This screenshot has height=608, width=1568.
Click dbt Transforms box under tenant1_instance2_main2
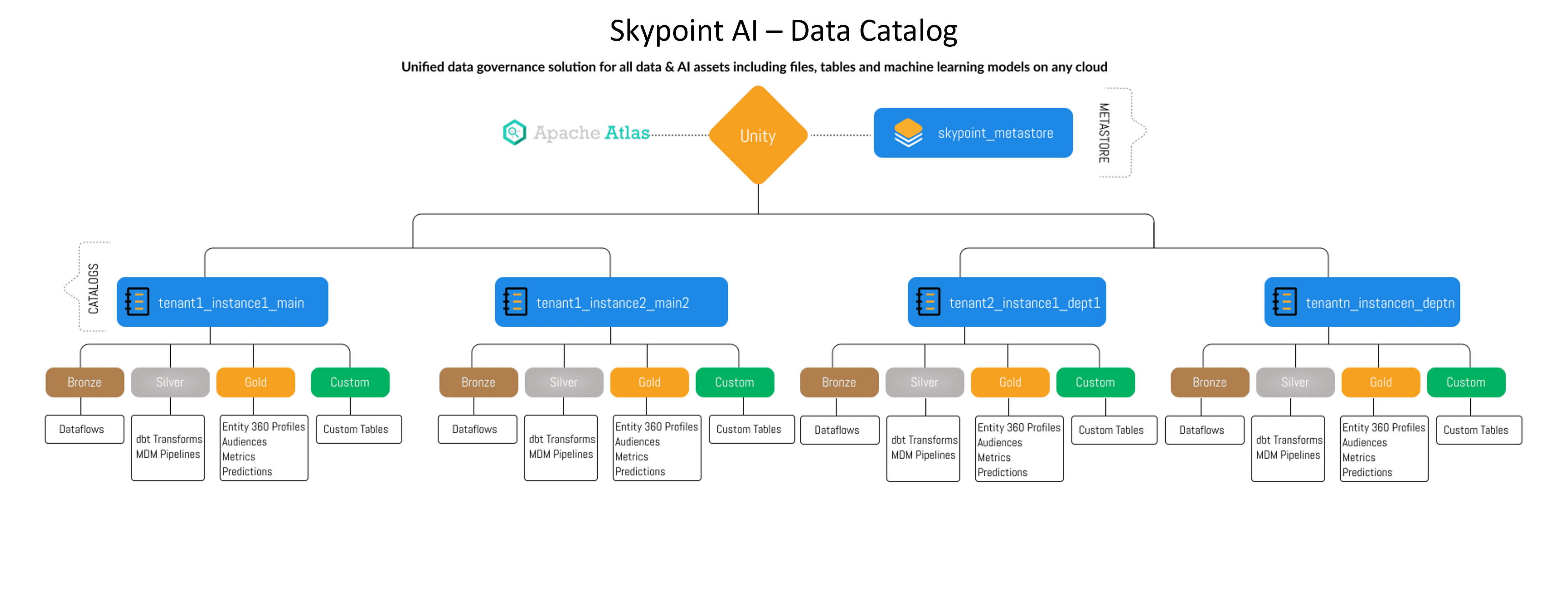point(561,447)
